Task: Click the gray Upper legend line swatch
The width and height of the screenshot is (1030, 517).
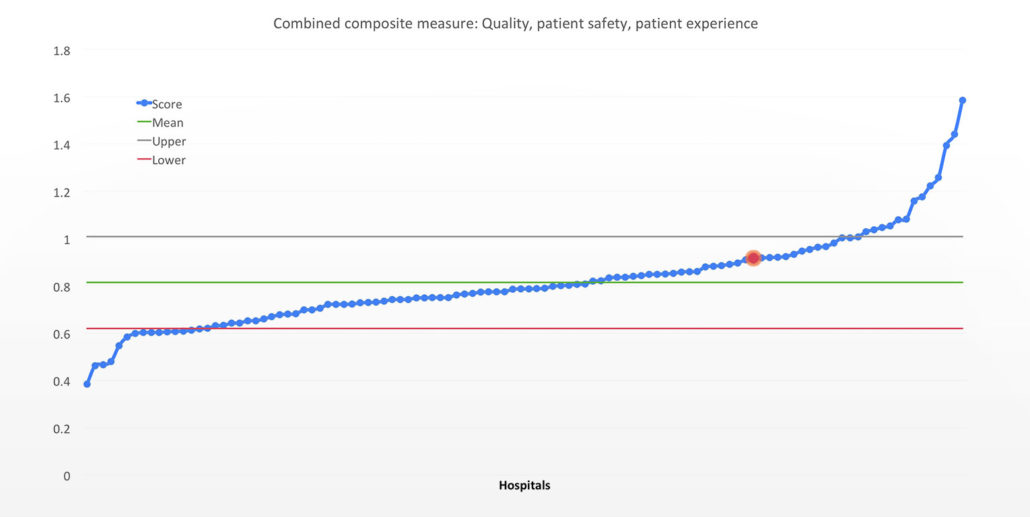Action: tap(144, 141)
